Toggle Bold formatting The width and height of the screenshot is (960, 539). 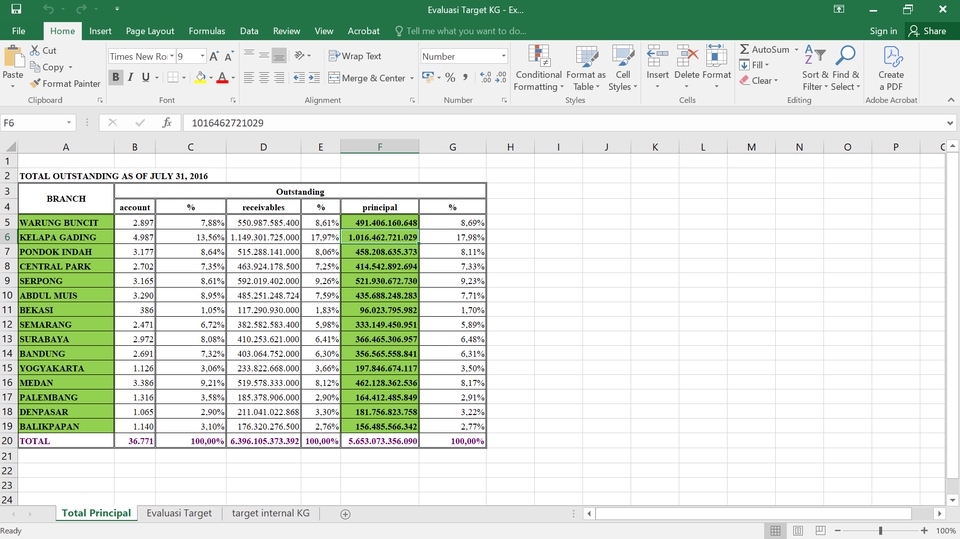point(116,77)
